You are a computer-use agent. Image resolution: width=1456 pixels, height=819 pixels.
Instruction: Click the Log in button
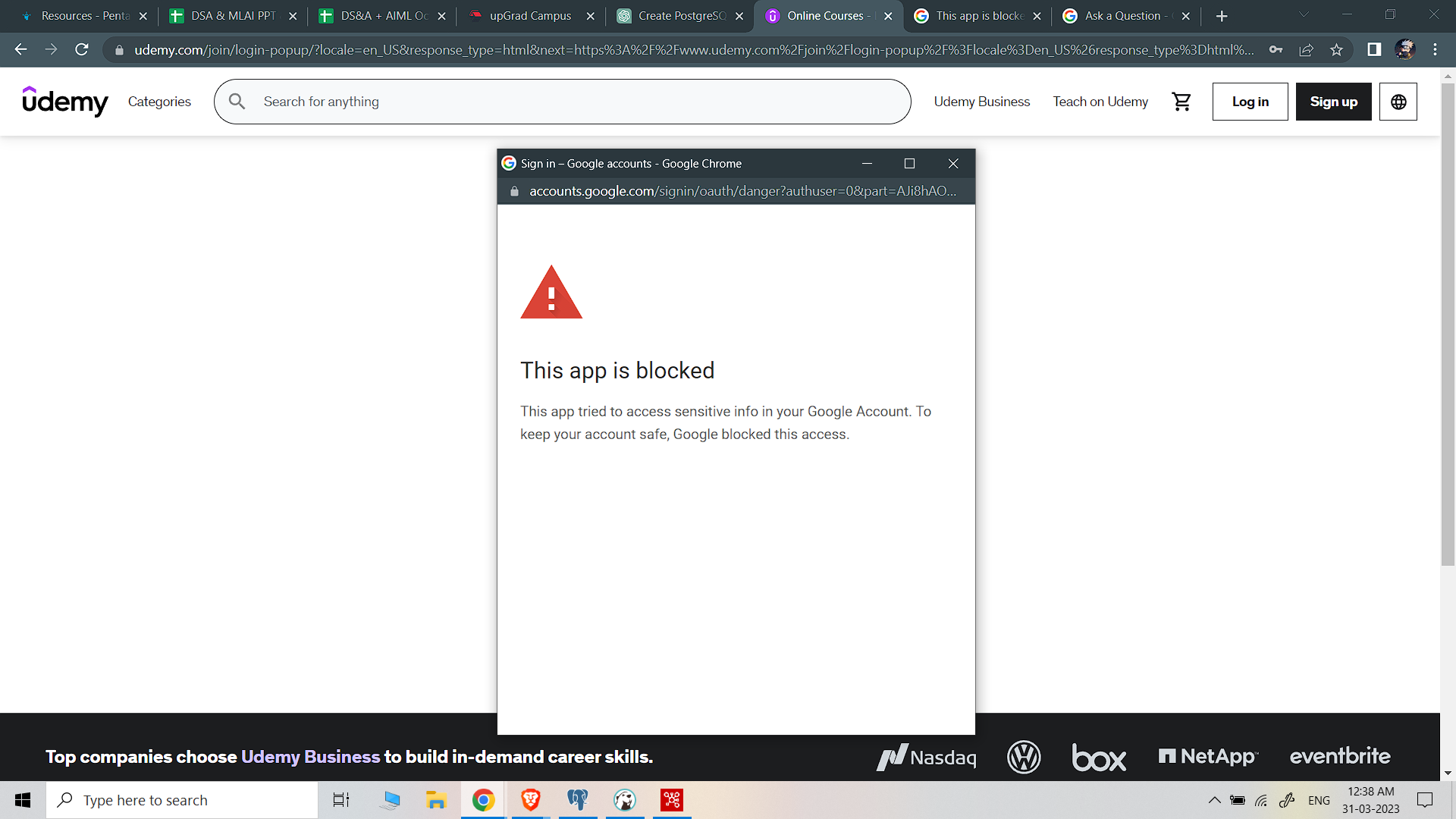click(x=1250, y=102)
